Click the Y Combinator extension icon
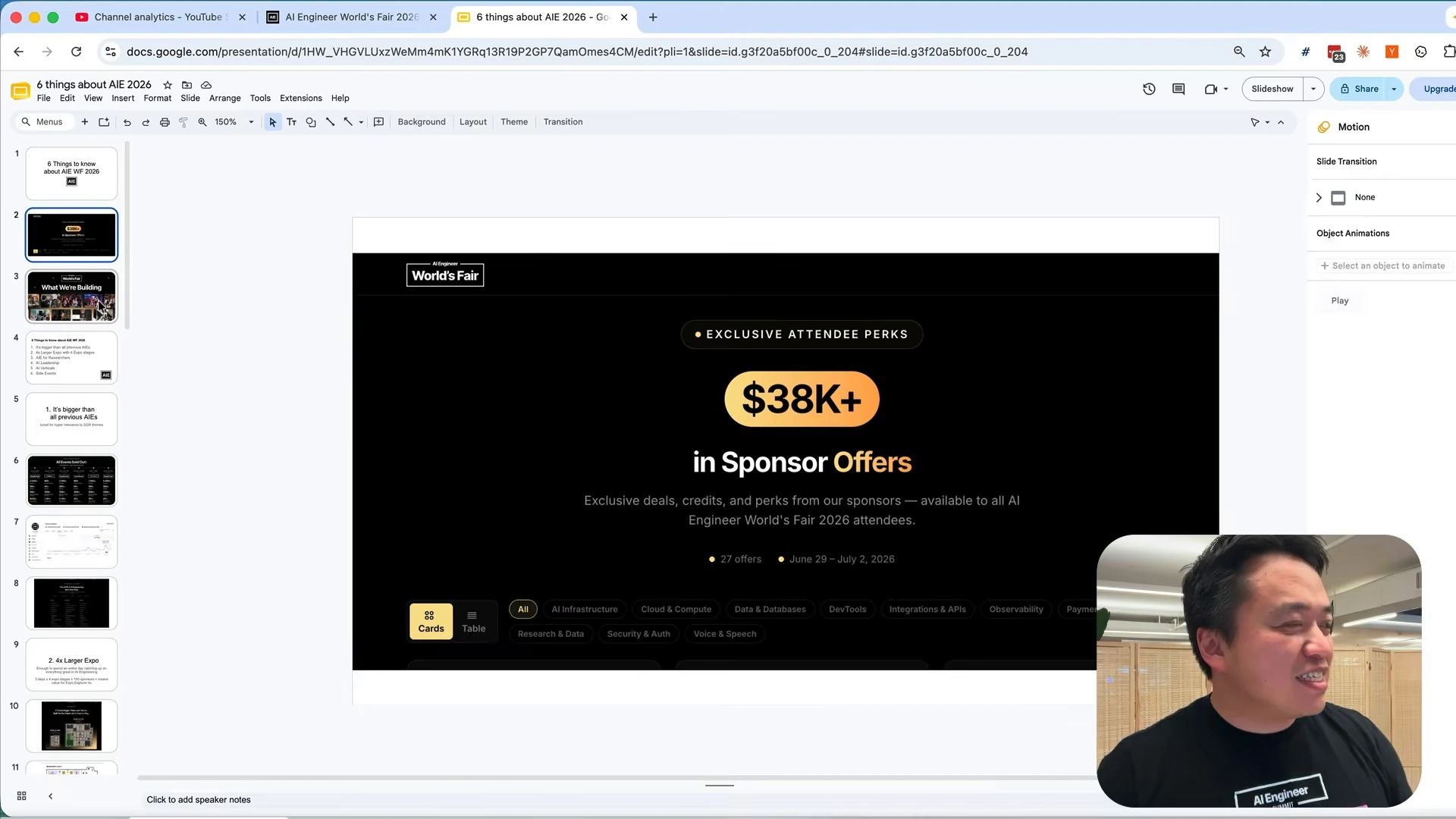 (1392, 52)
